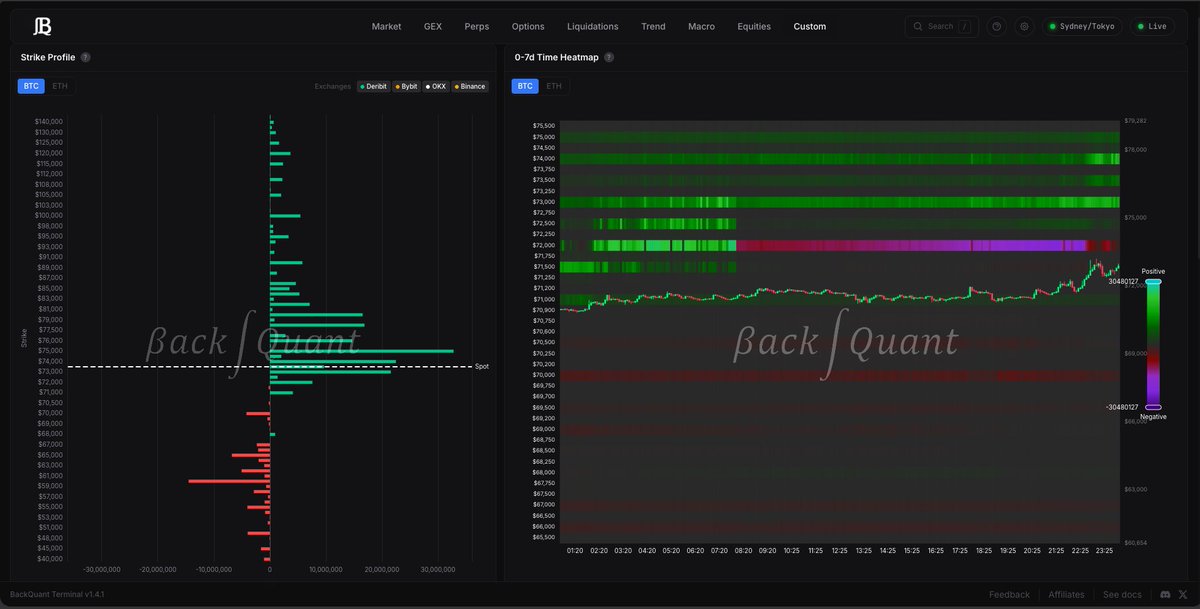1200x609 pixels.
Task: Open the help circle icon in header
Action: [x=996, y=26]
